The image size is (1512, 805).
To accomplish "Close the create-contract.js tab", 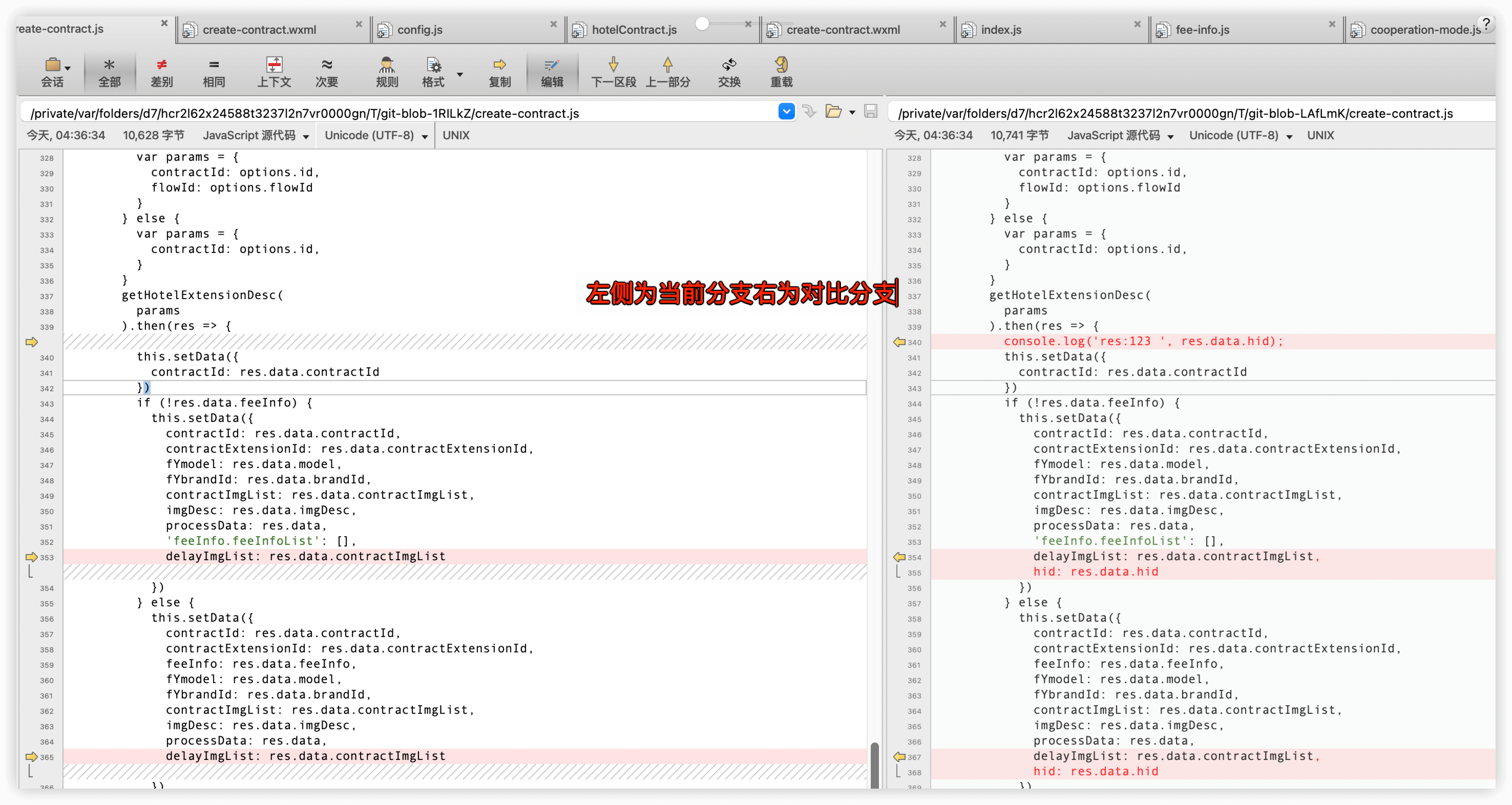I will 164,24.
